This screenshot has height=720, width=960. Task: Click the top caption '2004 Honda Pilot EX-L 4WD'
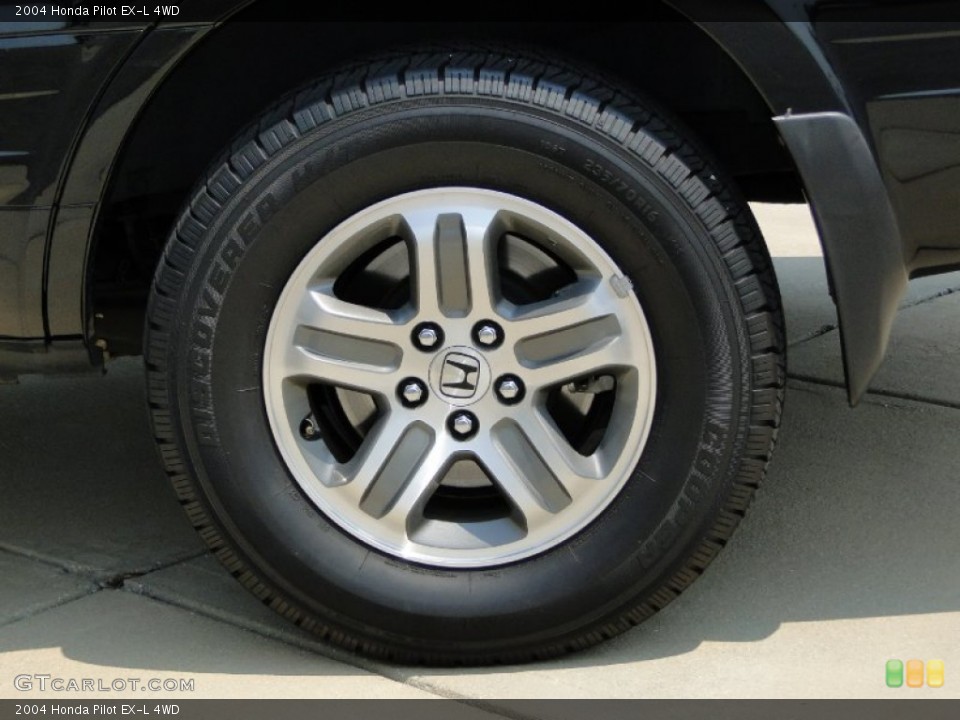pos(97,10)
